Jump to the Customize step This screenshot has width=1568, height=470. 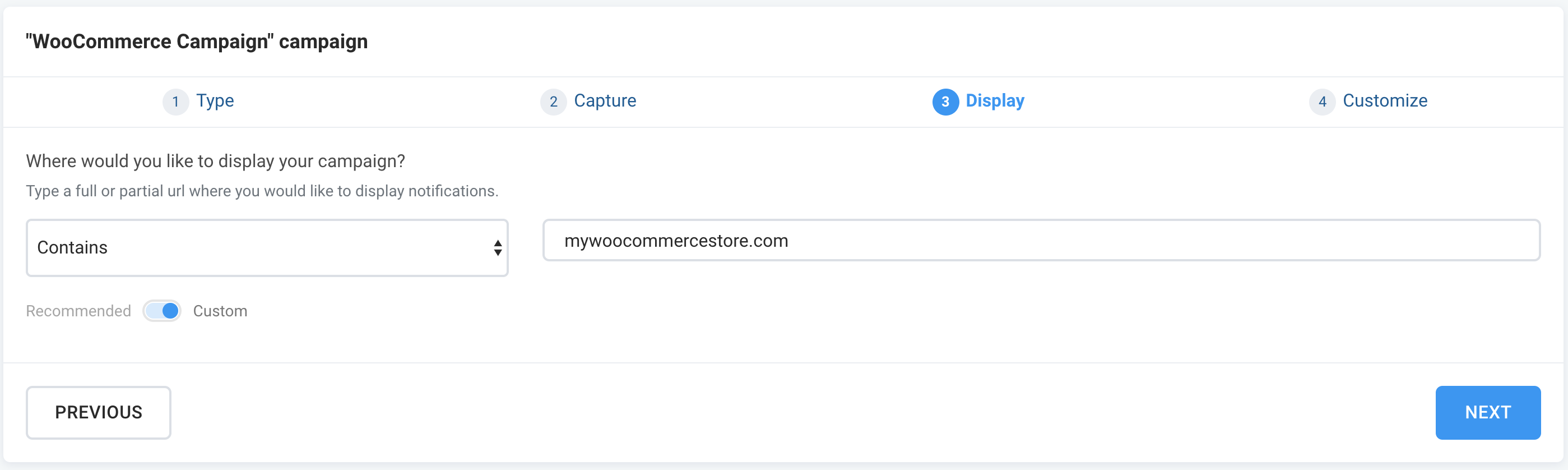click(1385, 100)
